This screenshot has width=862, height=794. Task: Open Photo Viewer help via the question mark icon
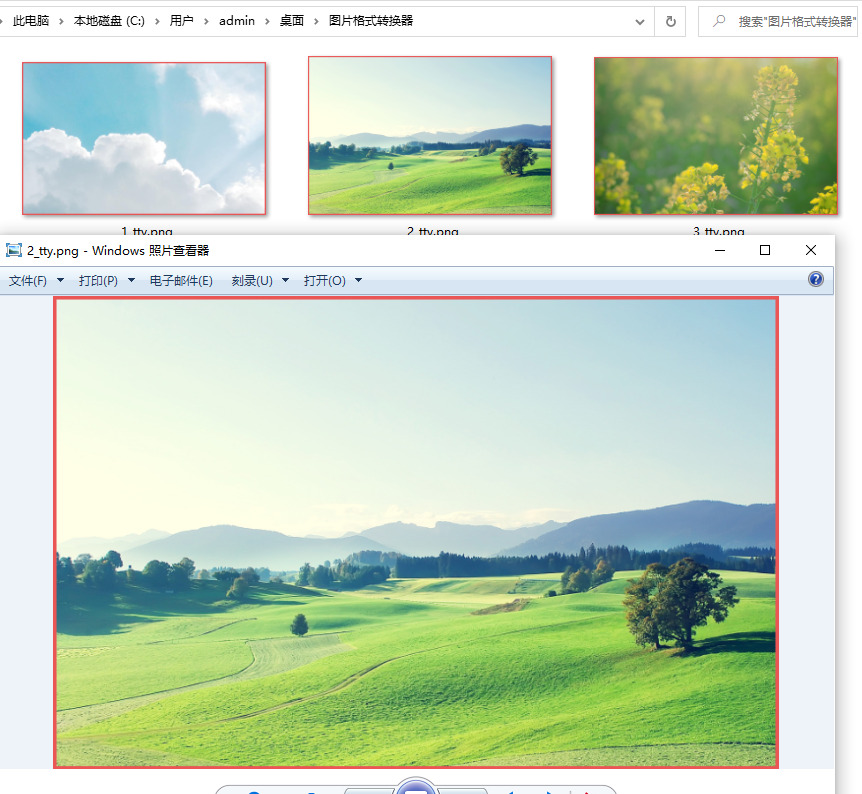816,279
